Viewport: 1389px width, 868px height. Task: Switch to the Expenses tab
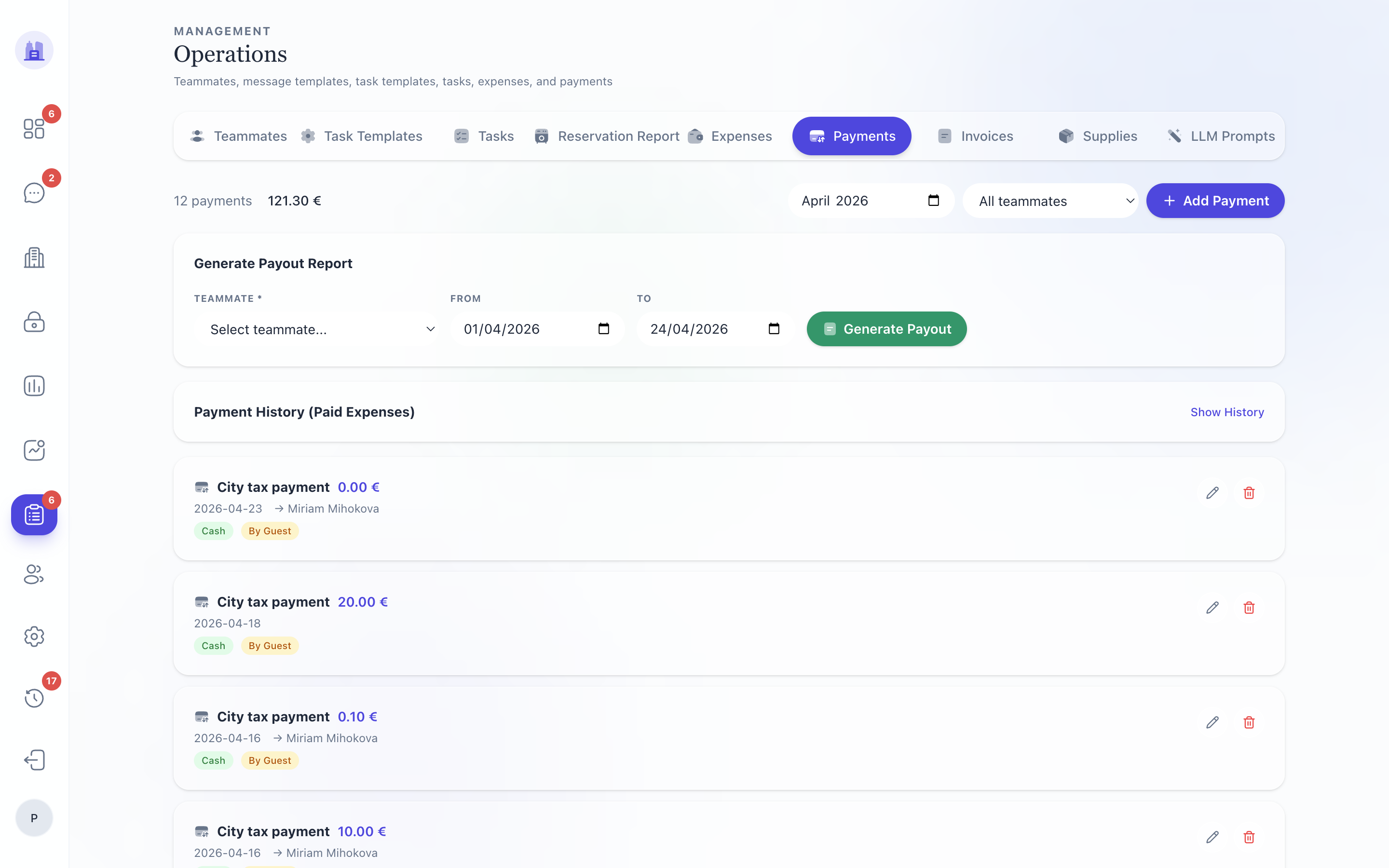coord(730,136)
